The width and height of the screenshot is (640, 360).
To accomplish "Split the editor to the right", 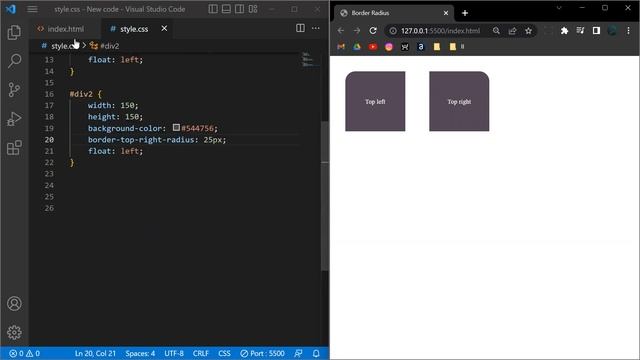I will tap(300, 28).
